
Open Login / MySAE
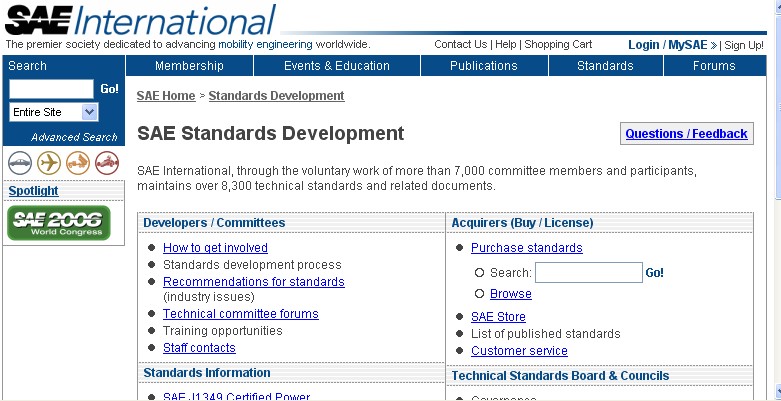pos(672,45)
